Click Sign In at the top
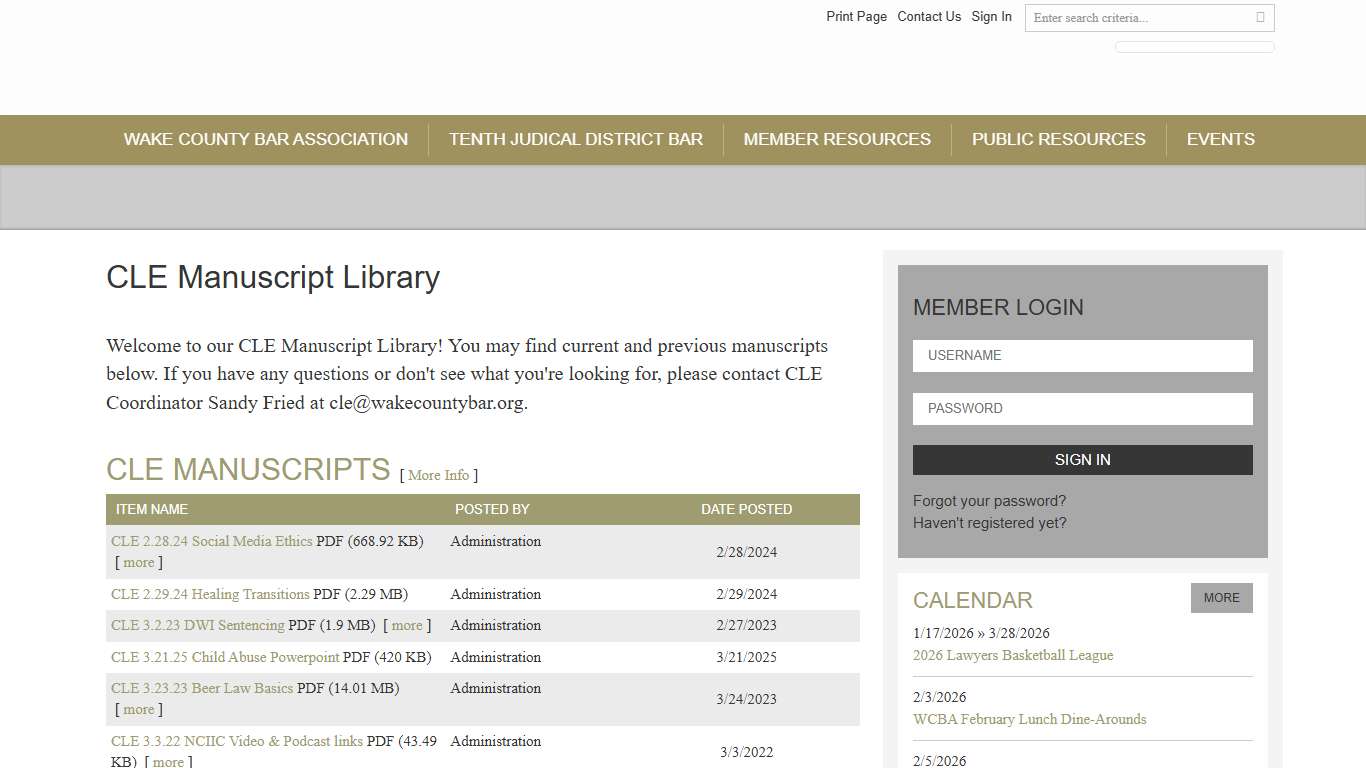 [x=991, y=16]
